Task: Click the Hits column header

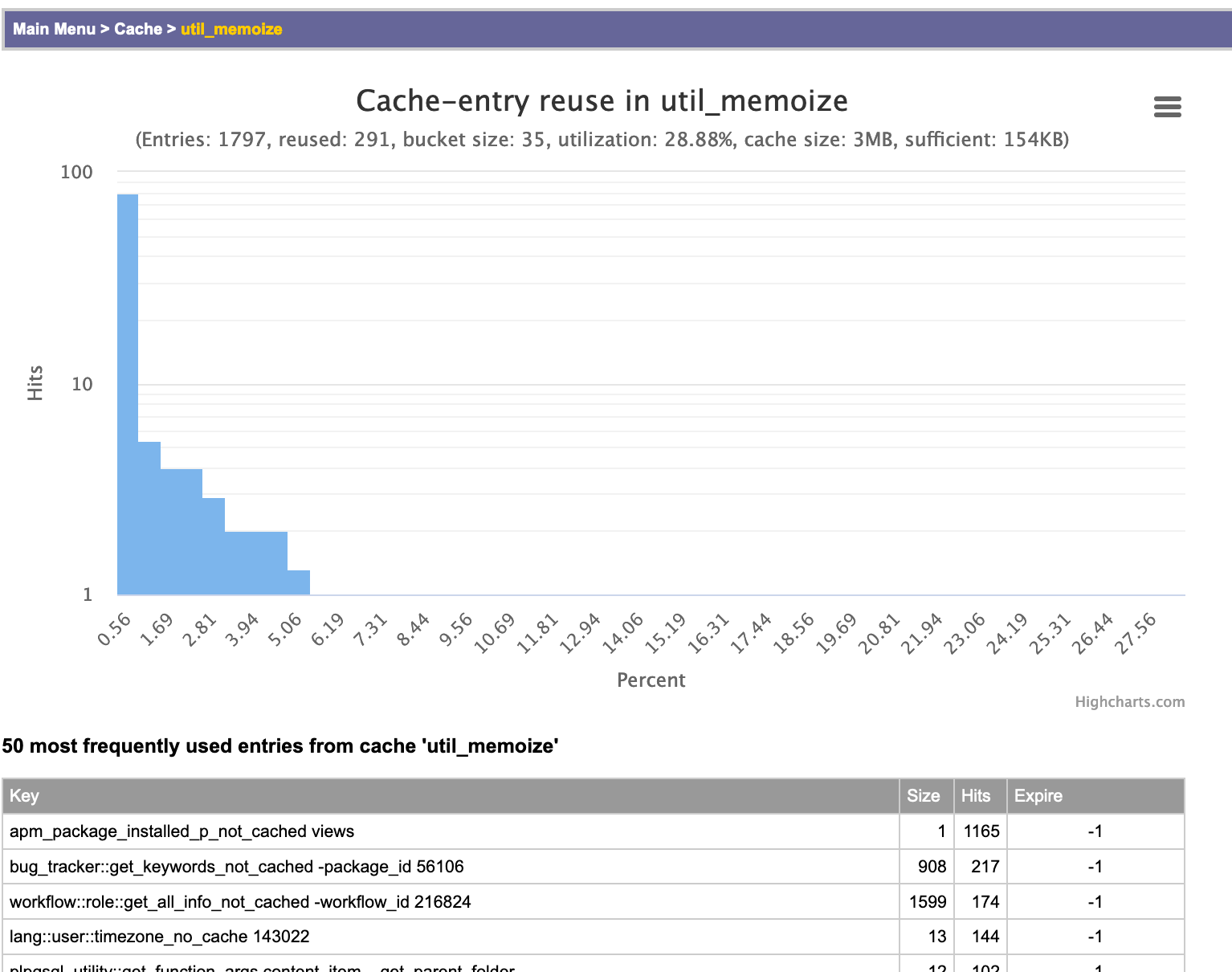Action: pos(976,795)
